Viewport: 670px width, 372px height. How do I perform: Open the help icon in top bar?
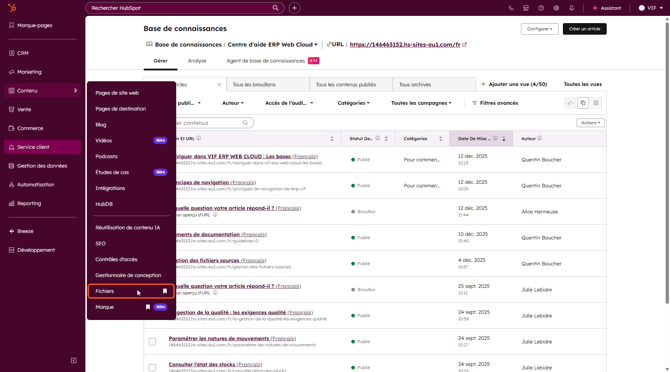[x=541, y=8]
